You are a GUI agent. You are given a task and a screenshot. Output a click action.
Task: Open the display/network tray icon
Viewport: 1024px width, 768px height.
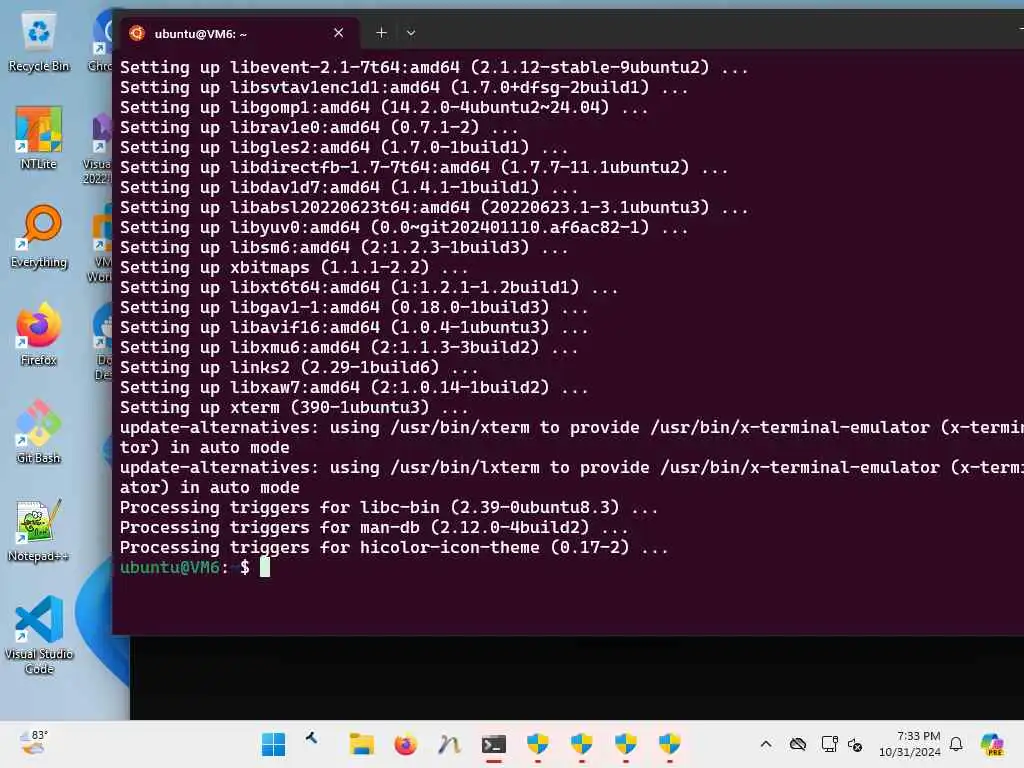click(829, 744)
